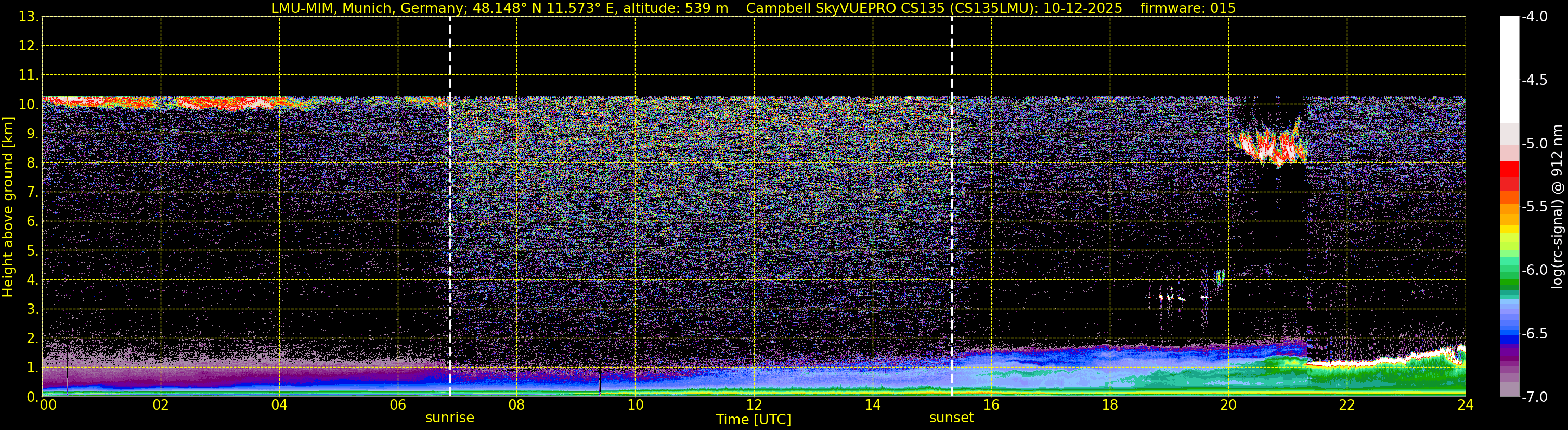Click the sunrise dashed vertical line
The image size is (1568, 430).
tap(450, 207)
